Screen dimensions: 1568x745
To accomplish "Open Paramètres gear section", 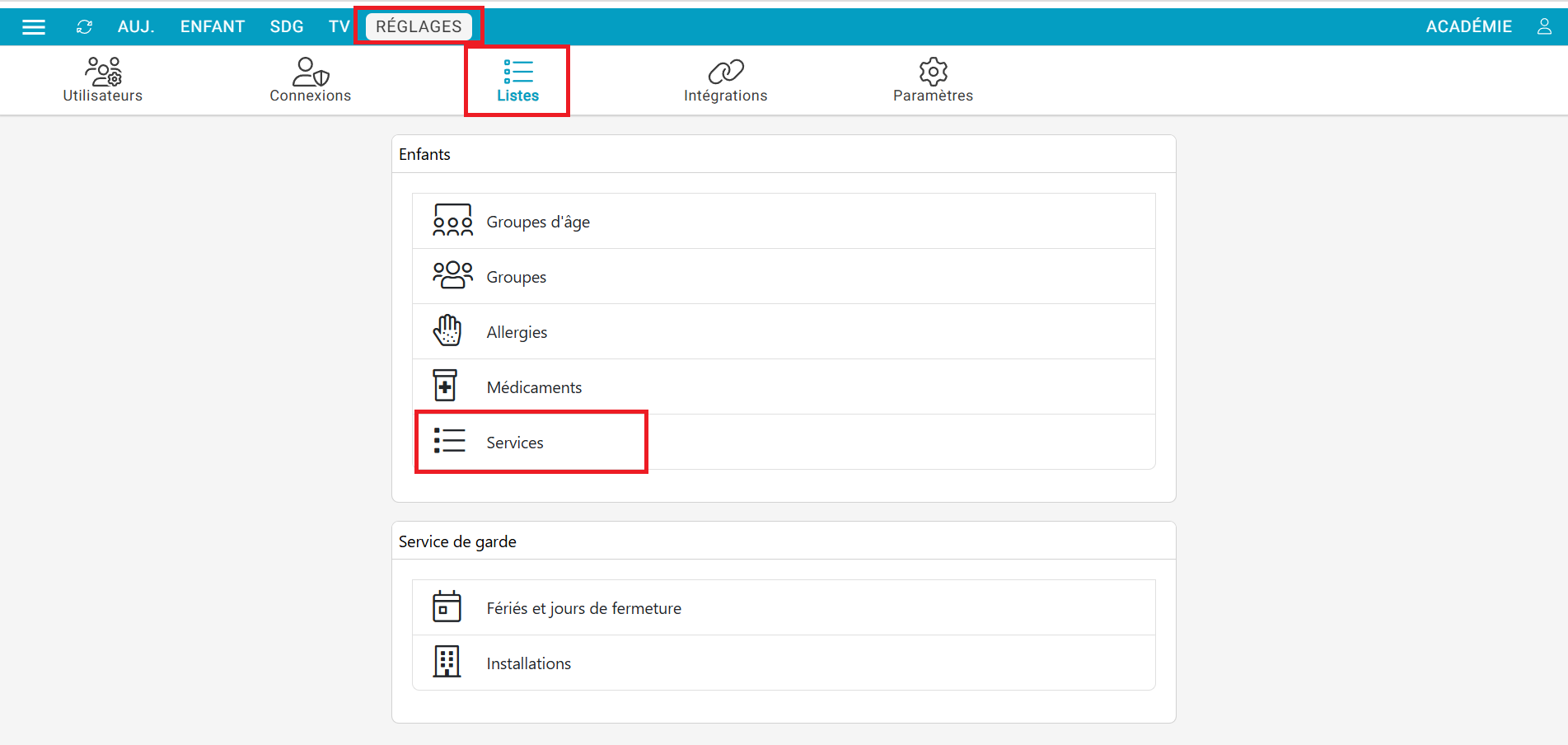I will 933,80.
